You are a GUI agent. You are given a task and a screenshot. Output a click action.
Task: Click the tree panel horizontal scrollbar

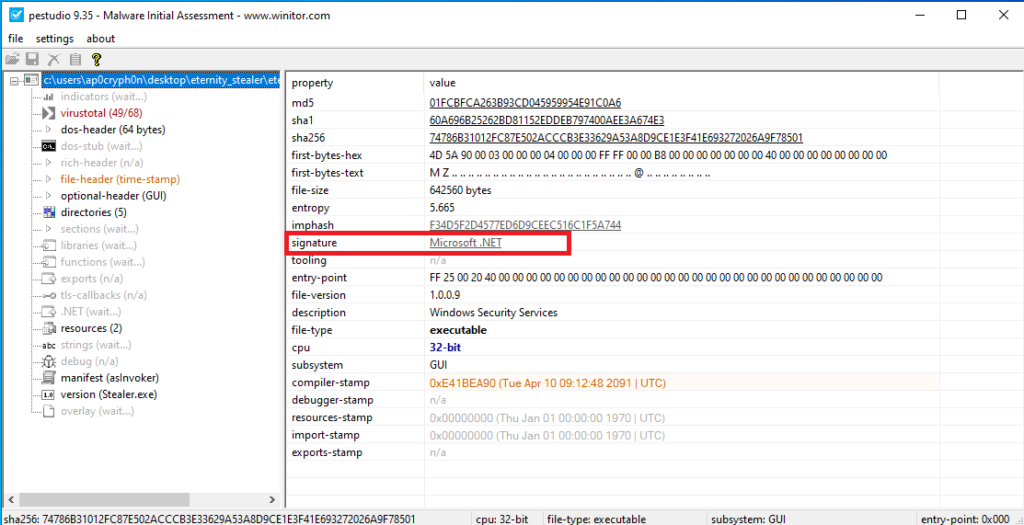(140, 498)
